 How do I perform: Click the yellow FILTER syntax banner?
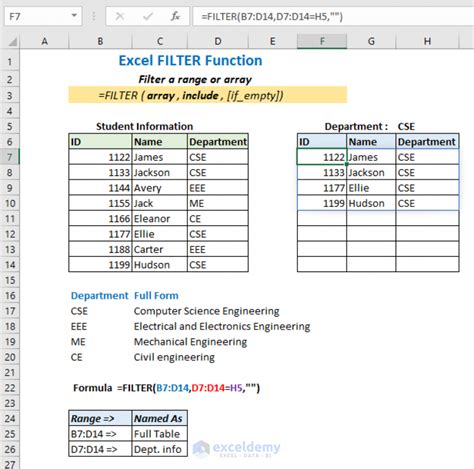click(207, 95)
